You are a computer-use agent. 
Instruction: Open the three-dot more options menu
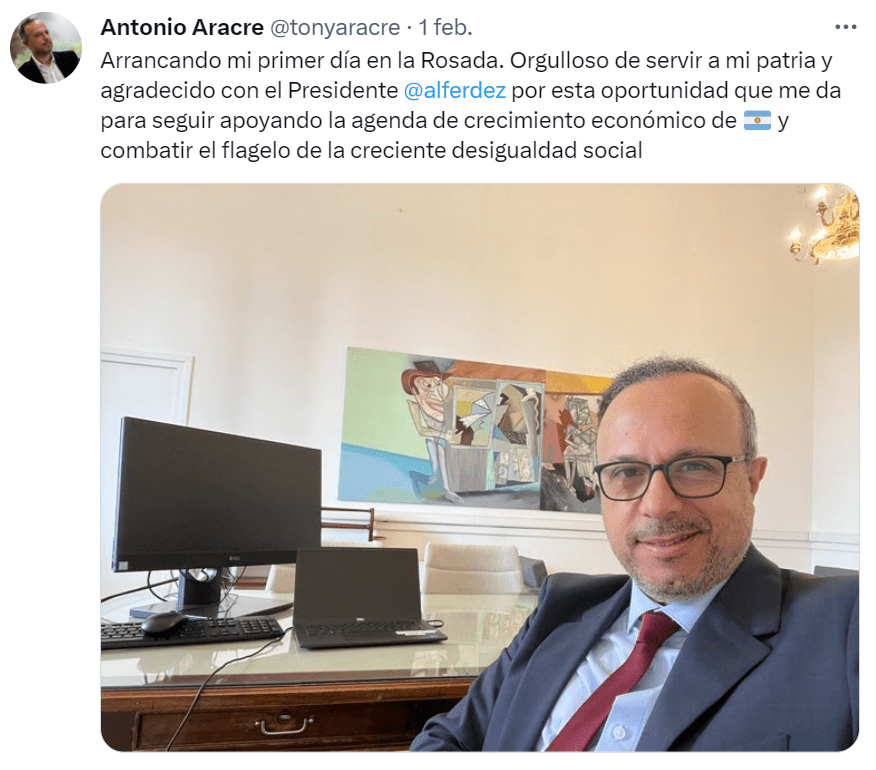(845, 27)
